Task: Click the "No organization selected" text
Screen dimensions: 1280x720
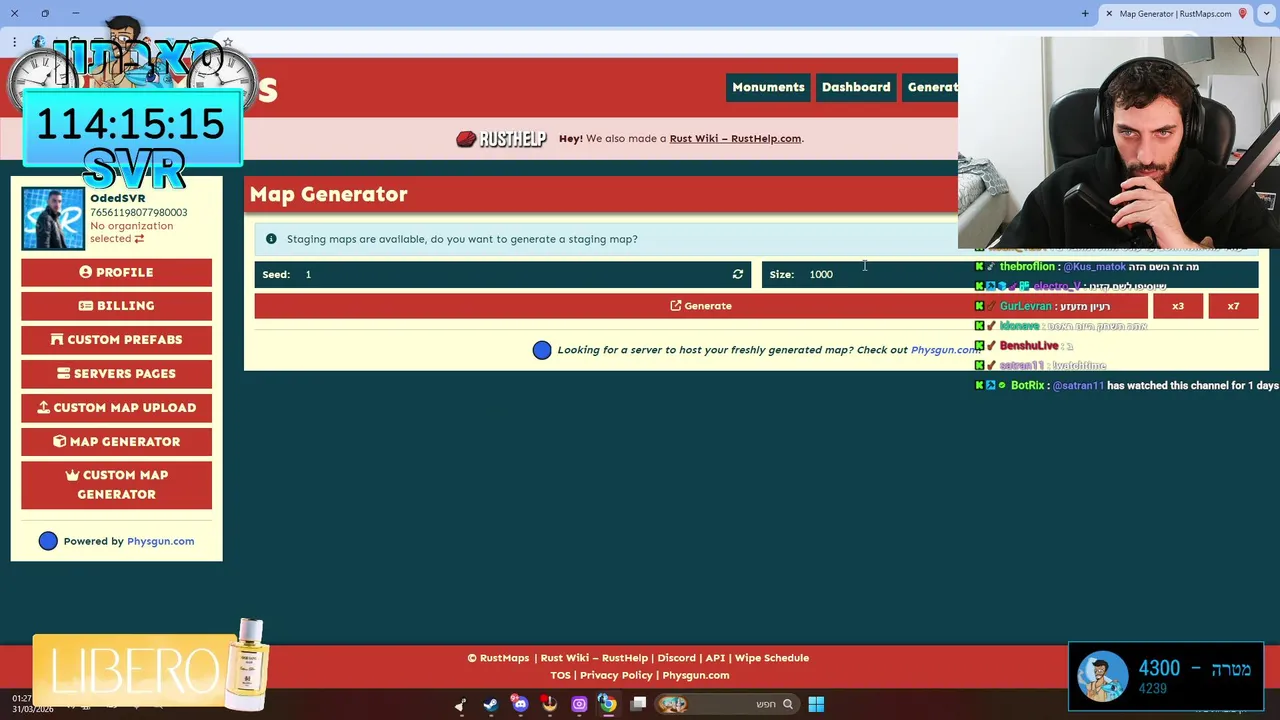Action: [131, 232]
